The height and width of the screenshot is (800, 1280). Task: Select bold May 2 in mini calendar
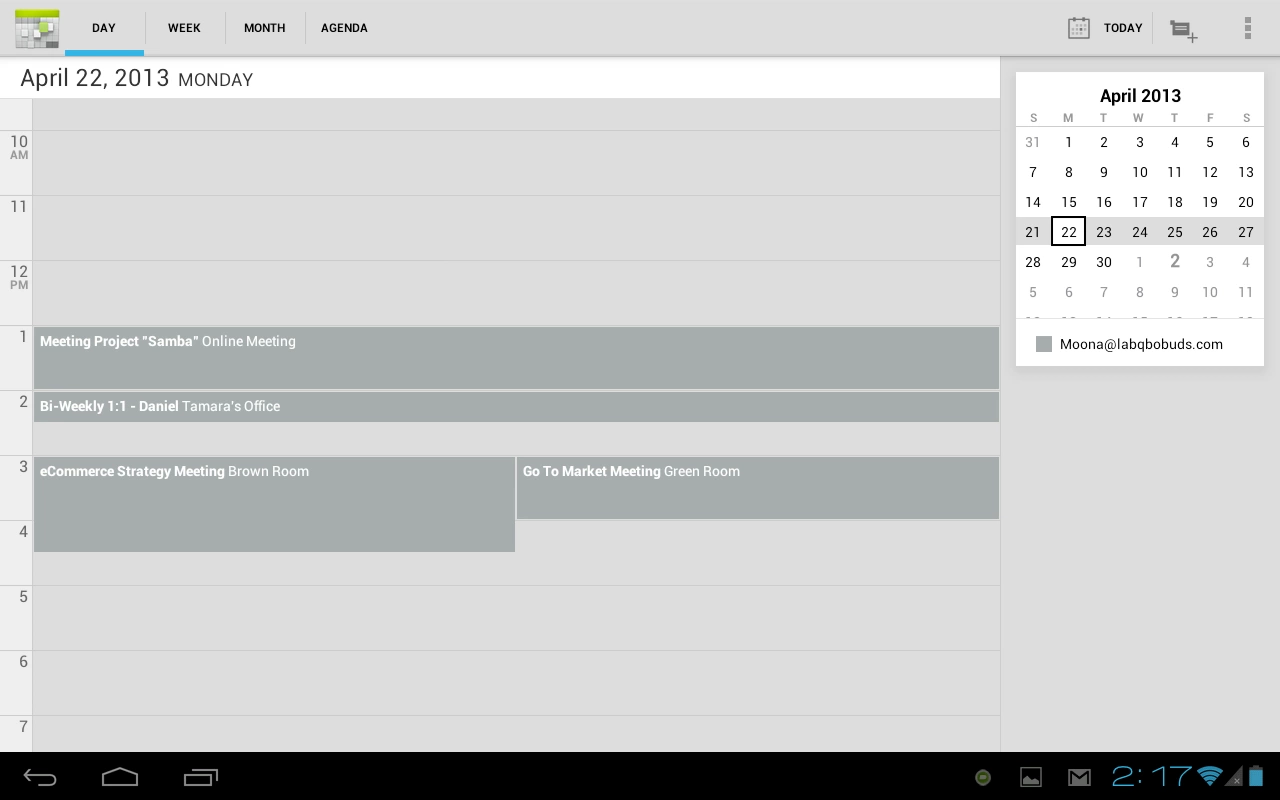[1175, 261]
